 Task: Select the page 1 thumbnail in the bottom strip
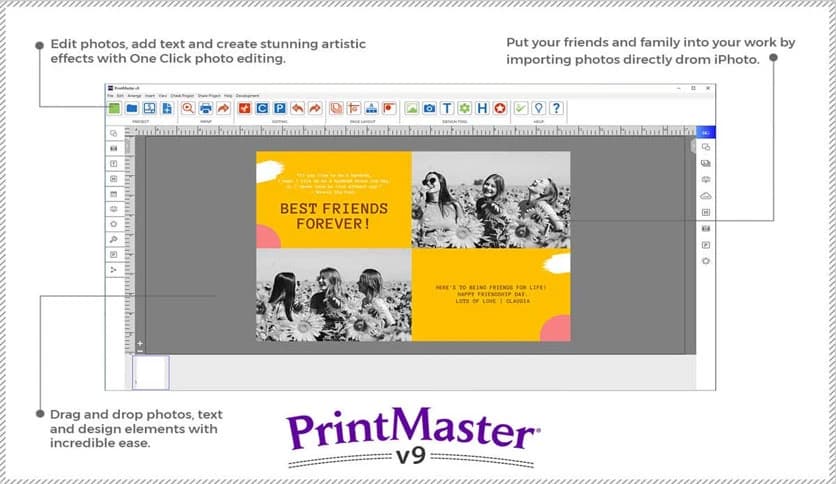click(151, 372)
